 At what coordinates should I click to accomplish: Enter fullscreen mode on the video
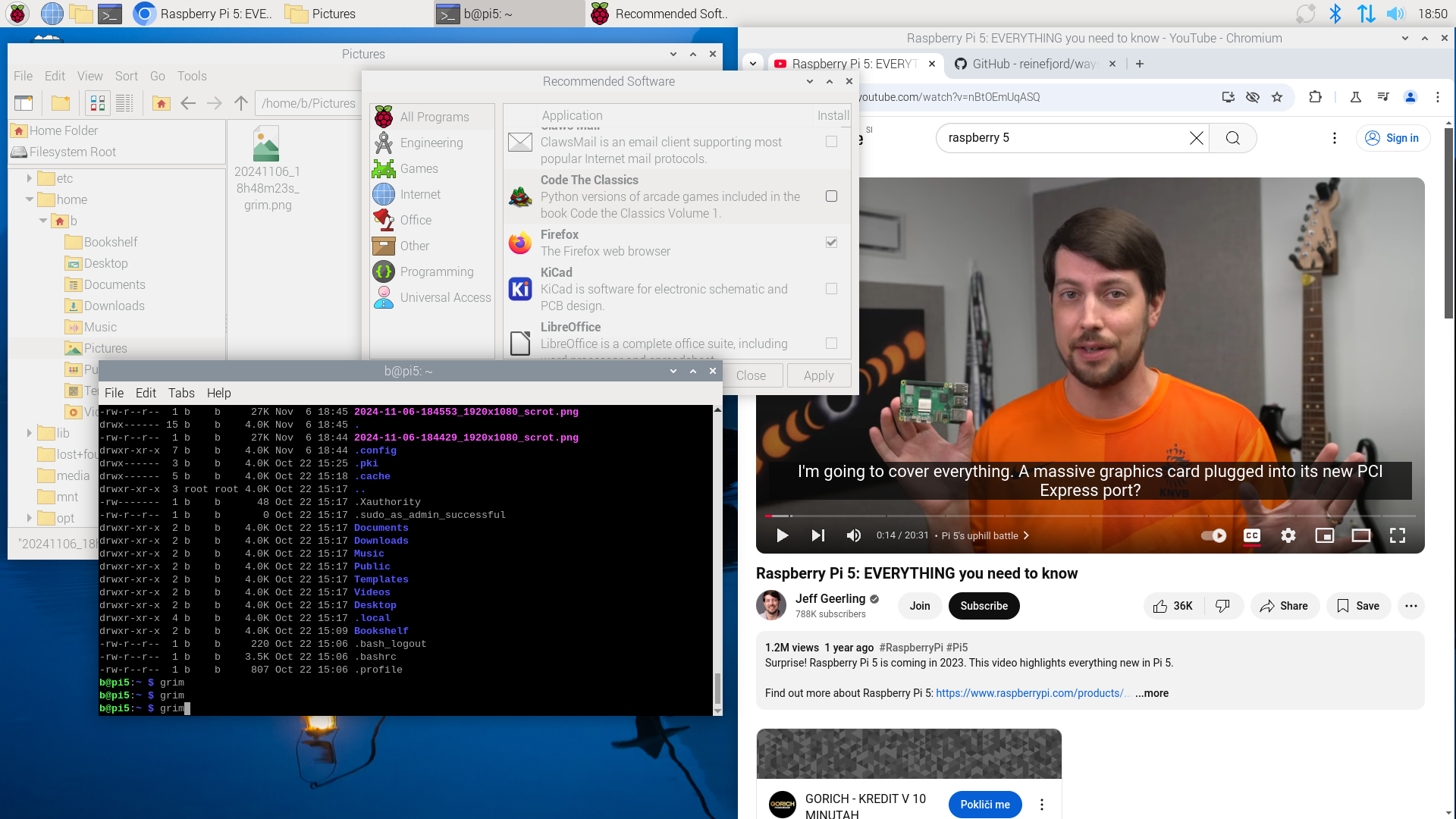(x=1397, y=535)
